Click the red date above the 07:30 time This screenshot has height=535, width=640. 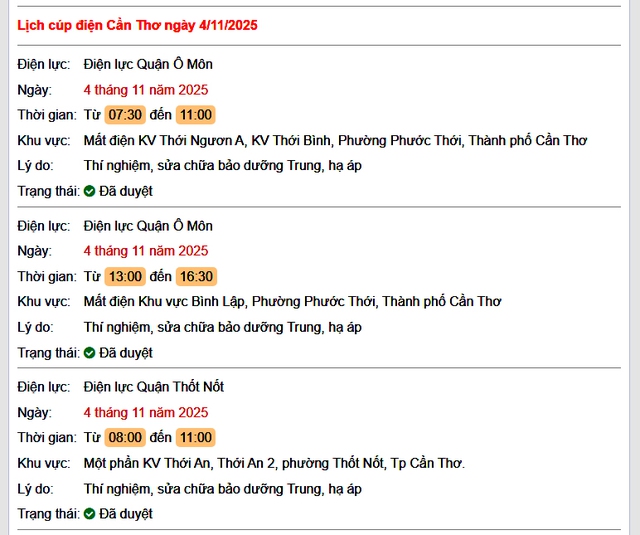coord(146,89)
